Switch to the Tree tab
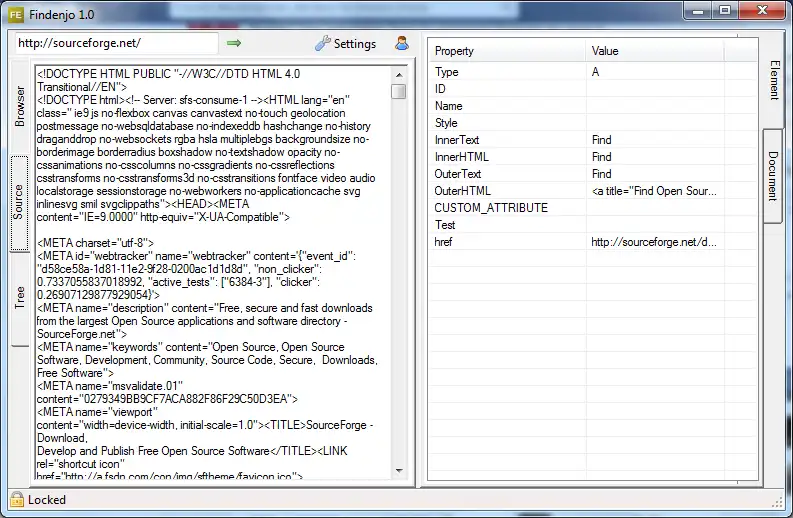793x518 pixels. (20, 297)
